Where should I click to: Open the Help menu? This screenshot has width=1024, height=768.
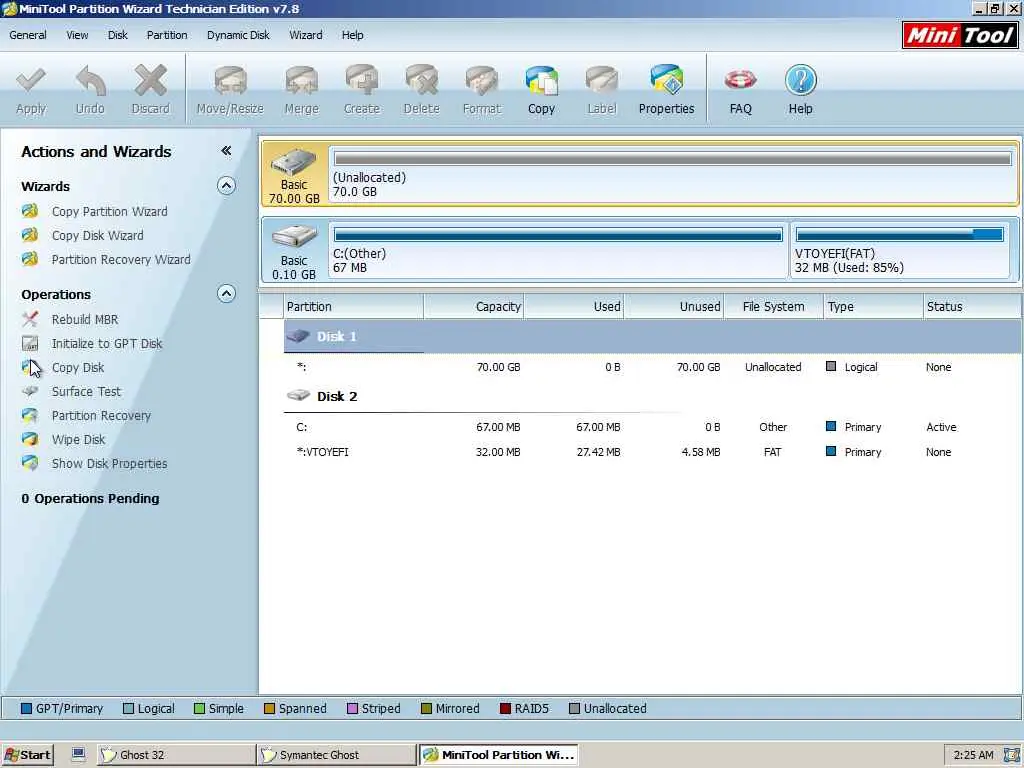pyautogui.click(x=353, y=35)
